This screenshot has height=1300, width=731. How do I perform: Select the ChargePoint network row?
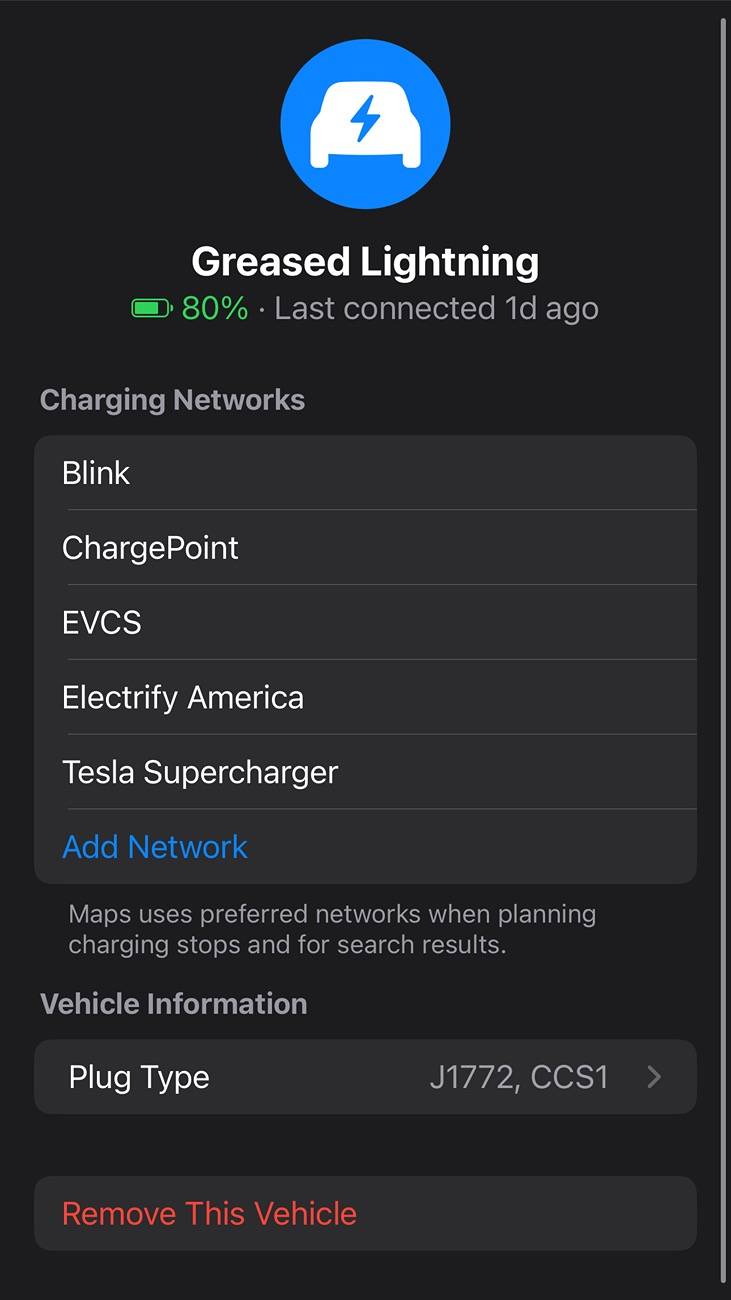(x=365, y=547)
